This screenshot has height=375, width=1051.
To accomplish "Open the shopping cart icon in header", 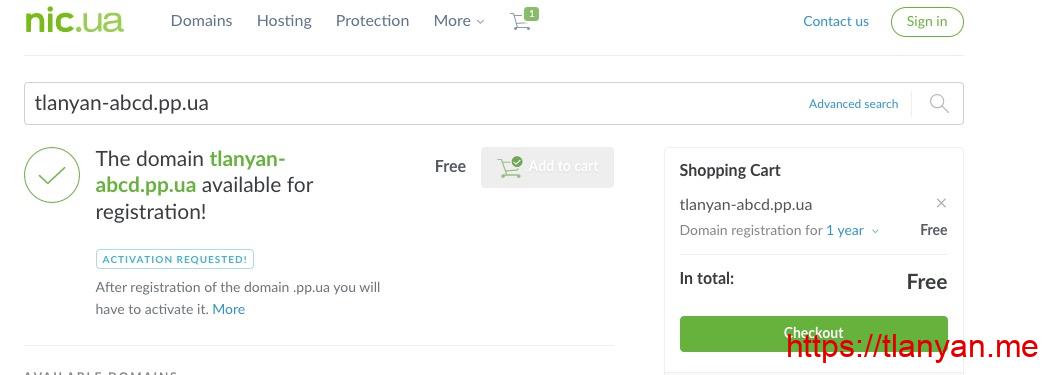I will 520,21.
